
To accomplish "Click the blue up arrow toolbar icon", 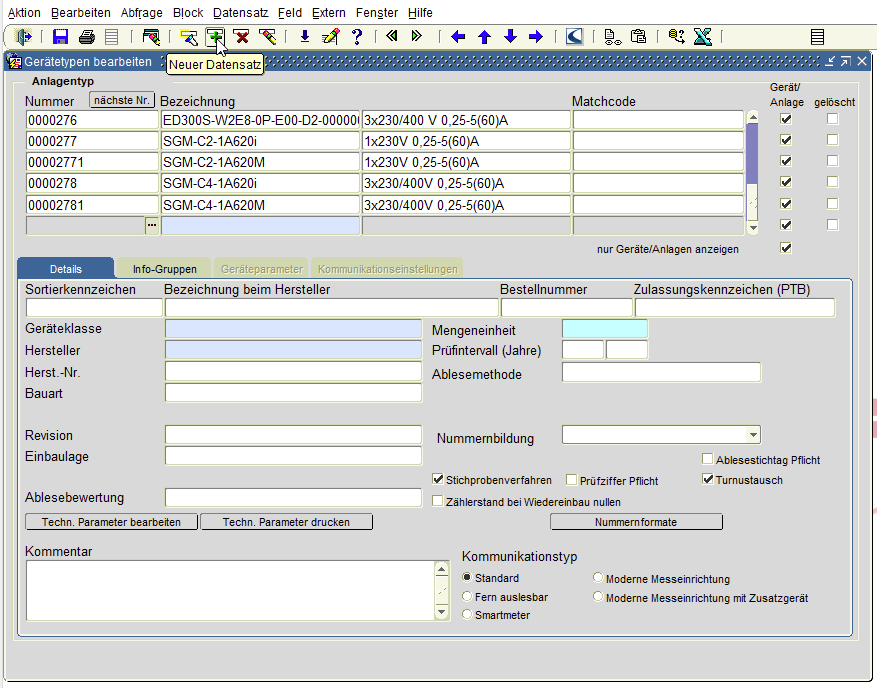I will click(484, 37).
